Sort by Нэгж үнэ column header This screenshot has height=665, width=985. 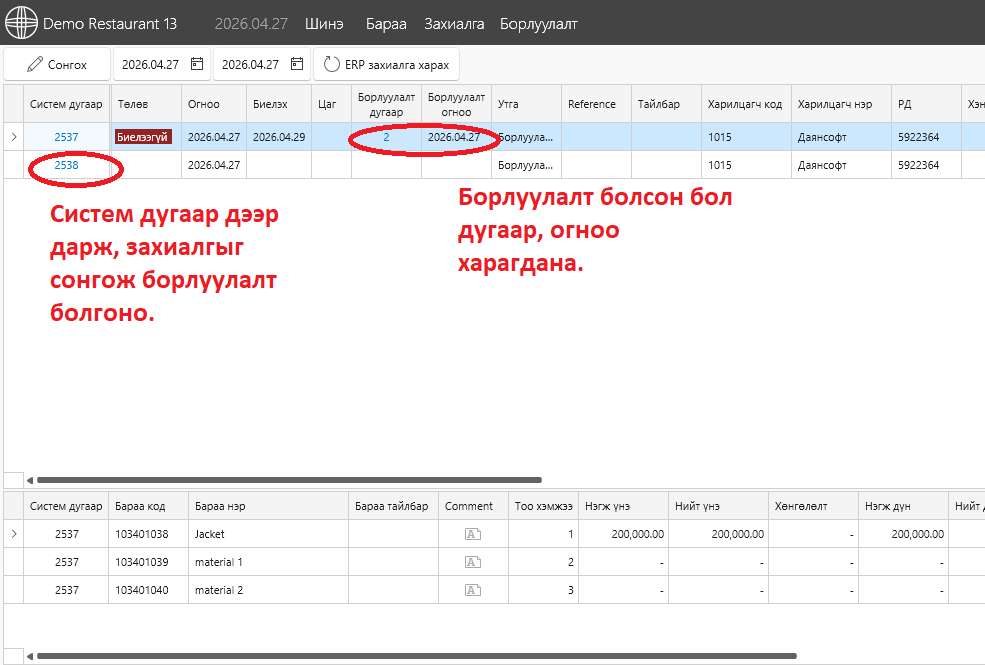pyautogui.click(x=623, y=506)
